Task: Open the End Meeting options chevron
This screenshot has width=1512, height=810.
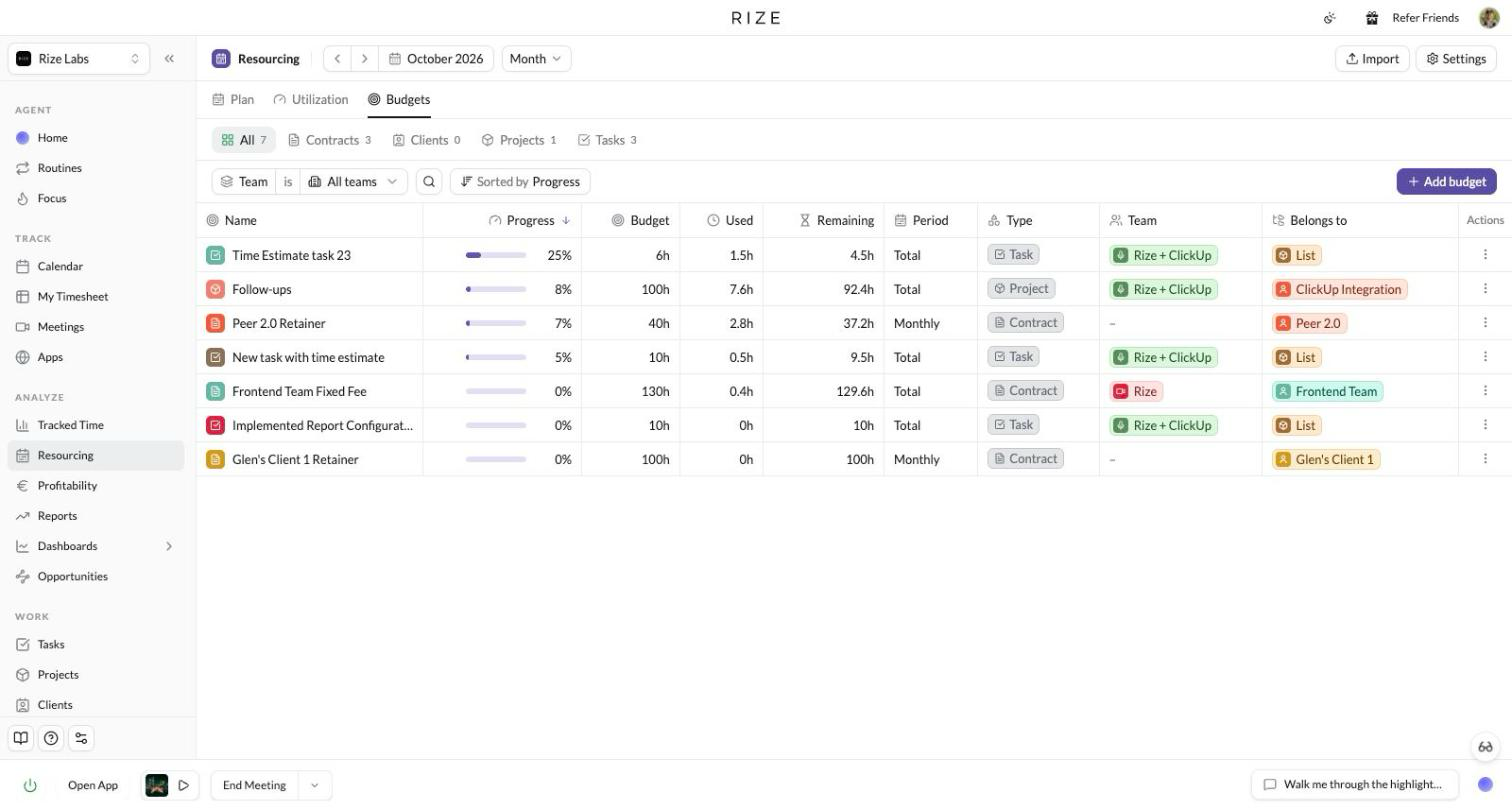Action: coord(314,786)
